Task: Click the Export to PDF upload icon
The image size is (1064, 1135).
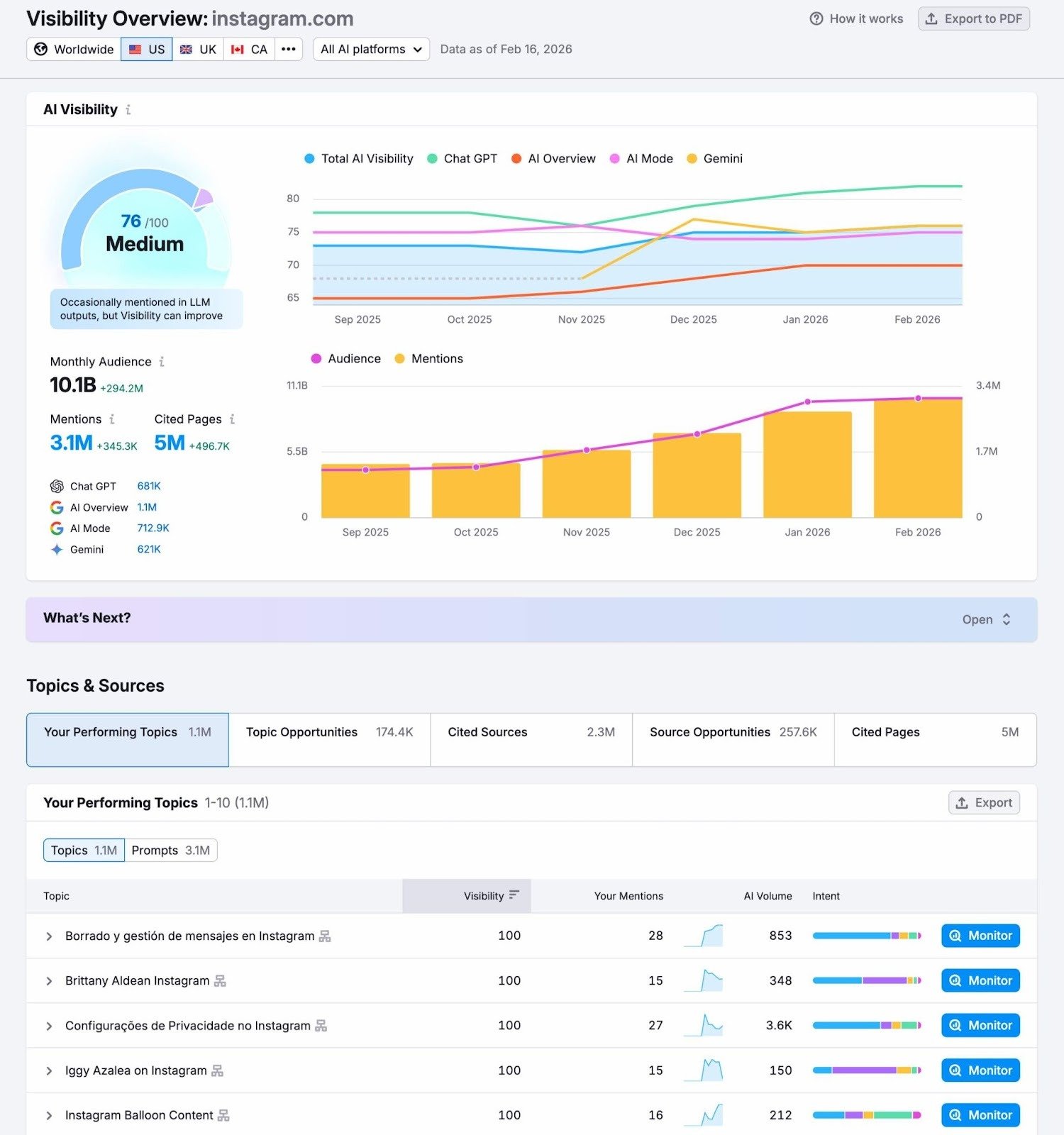Action: [931, 18]
